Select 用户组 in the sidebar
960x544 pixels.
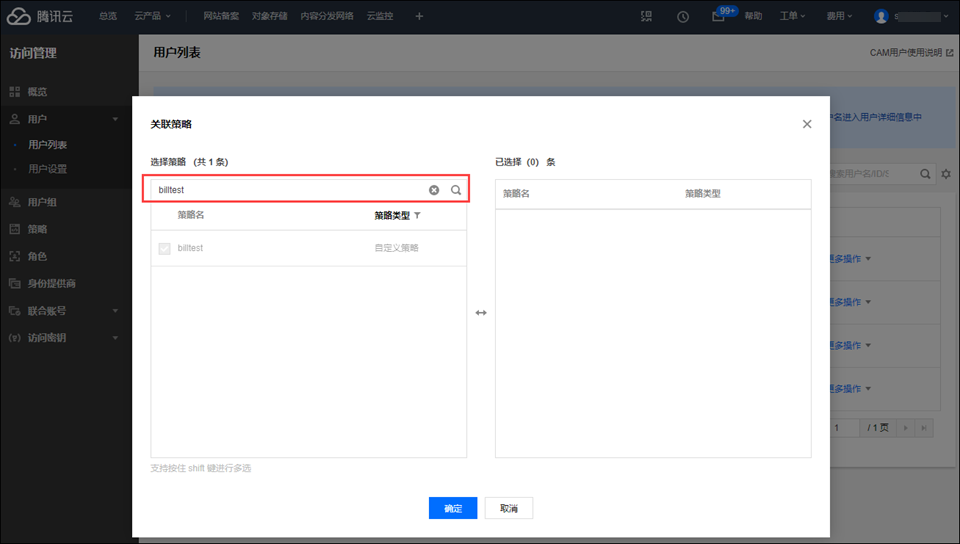[42, 202]
